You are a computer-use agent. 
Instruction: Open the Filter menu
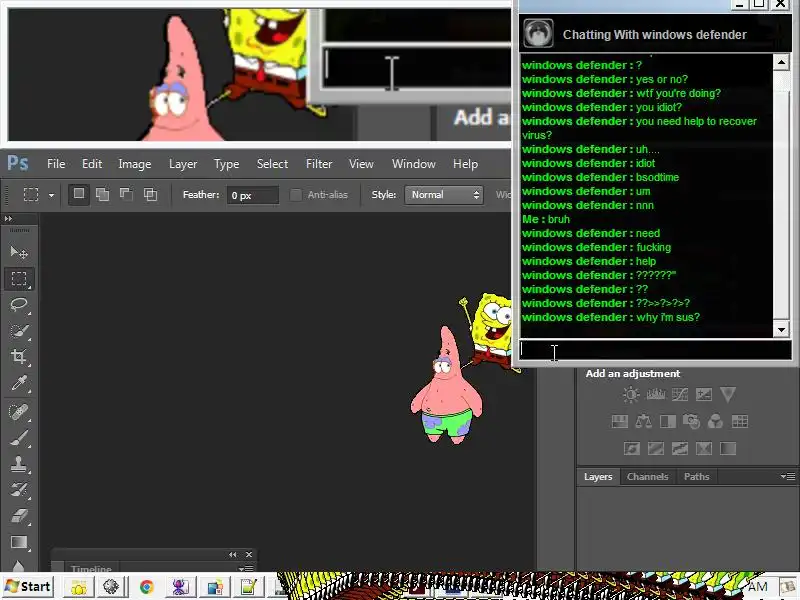(x=319, y=164)
